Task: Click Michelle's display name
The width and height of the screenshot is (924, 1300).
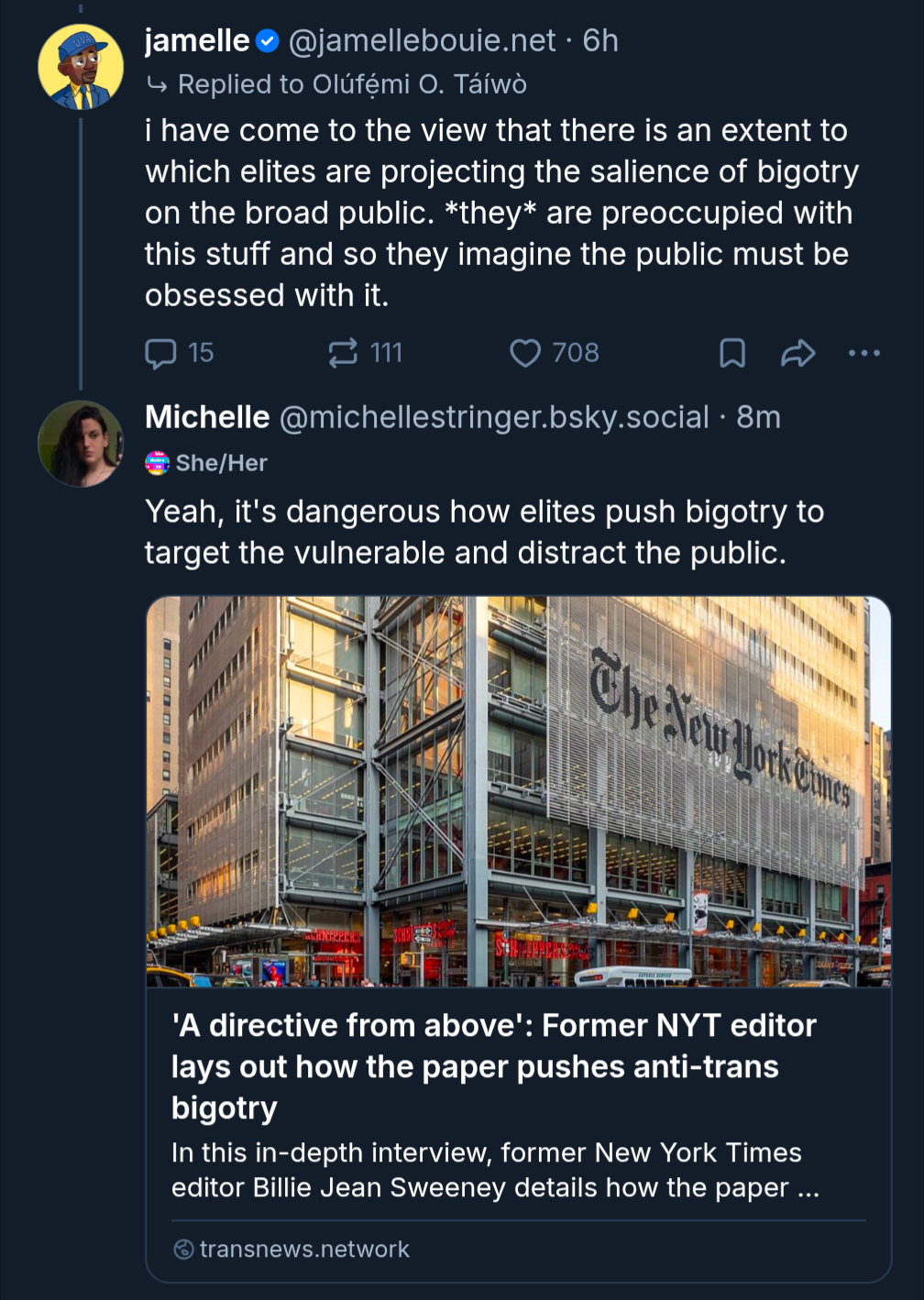Action: [x=207, y=418]
